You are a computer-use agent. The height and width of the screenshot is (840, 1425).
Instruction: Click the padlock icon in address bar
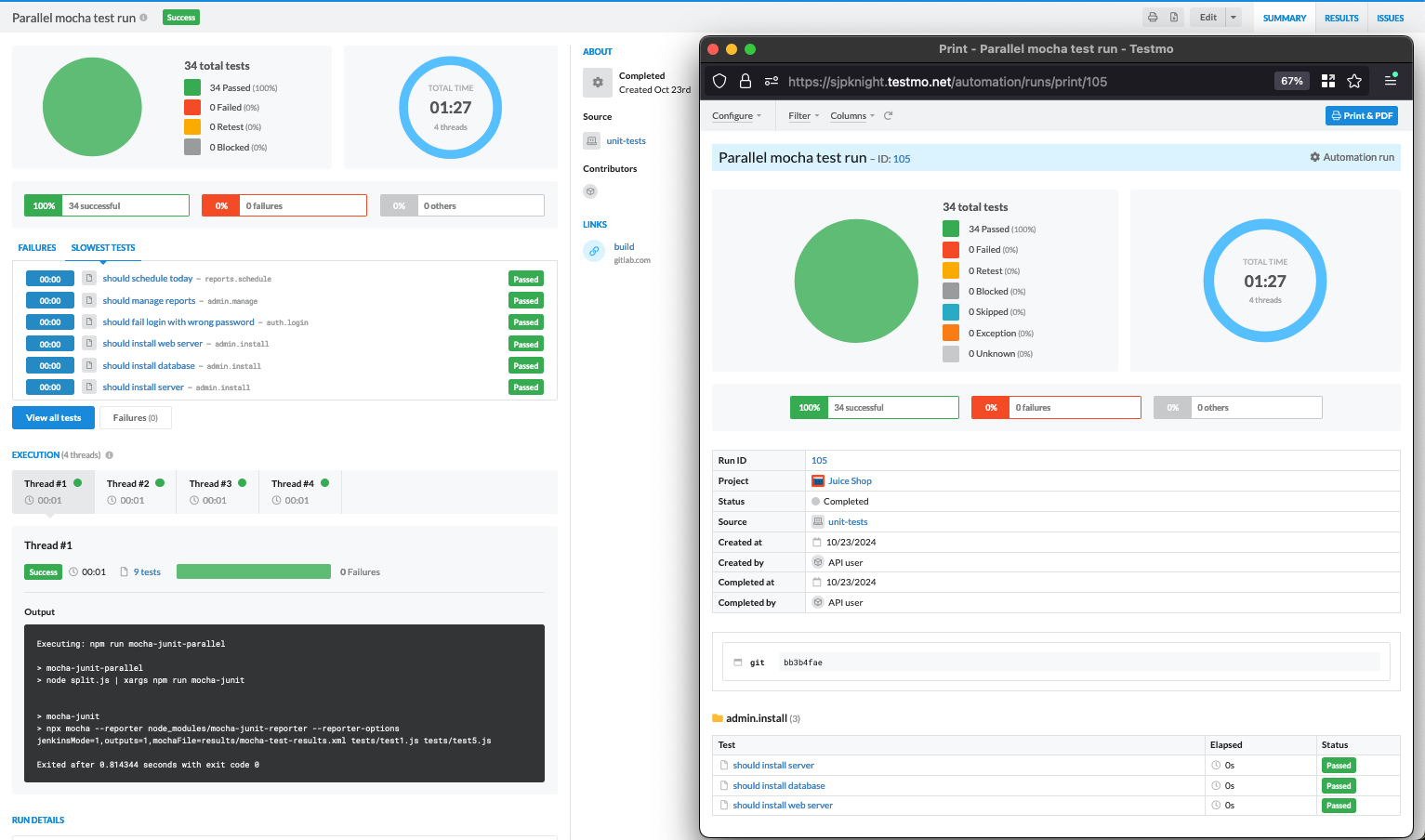pyautogui.click(x=745, y=81)
